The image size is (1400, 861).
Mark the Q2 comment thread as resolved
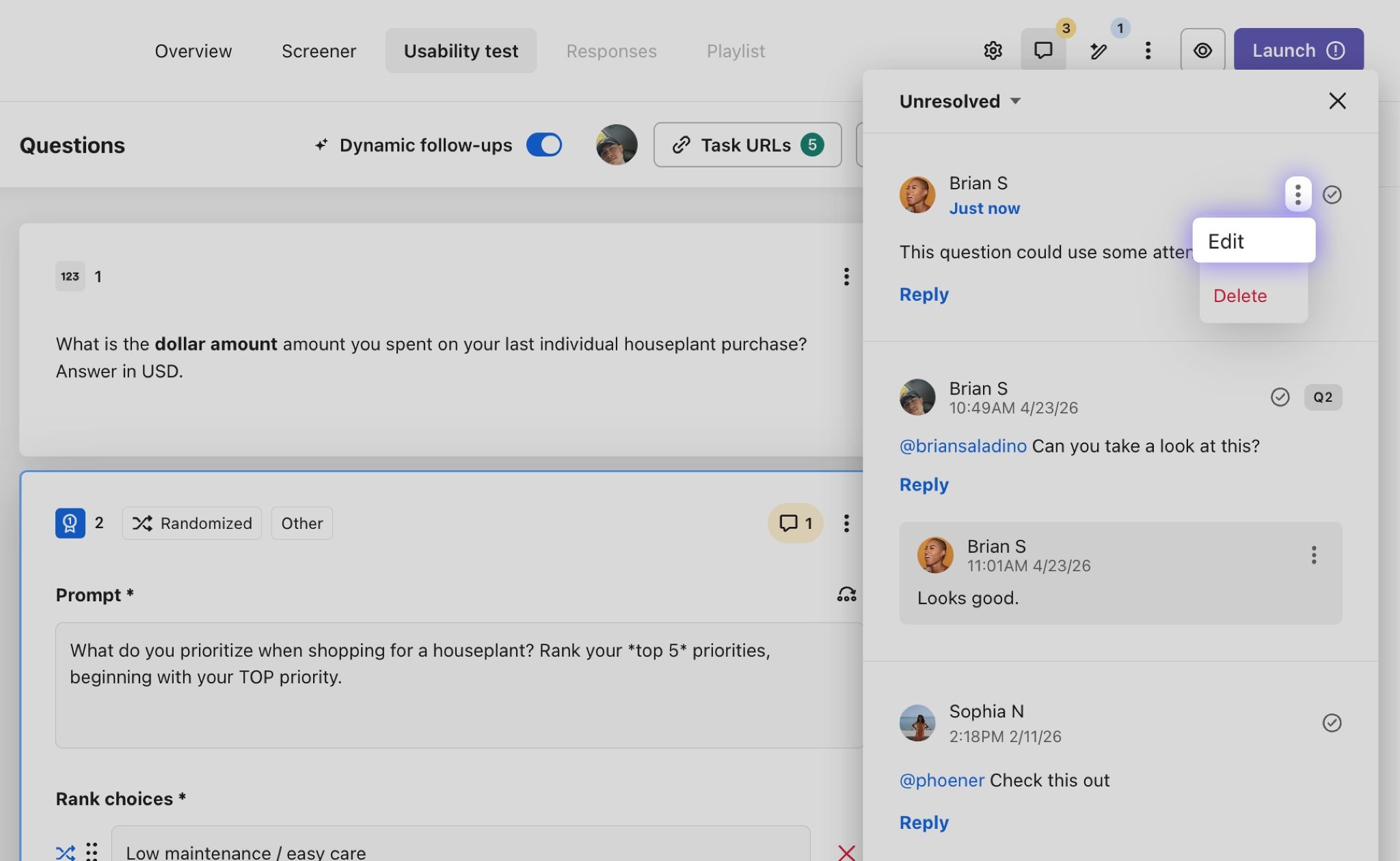click(1280, 397)
